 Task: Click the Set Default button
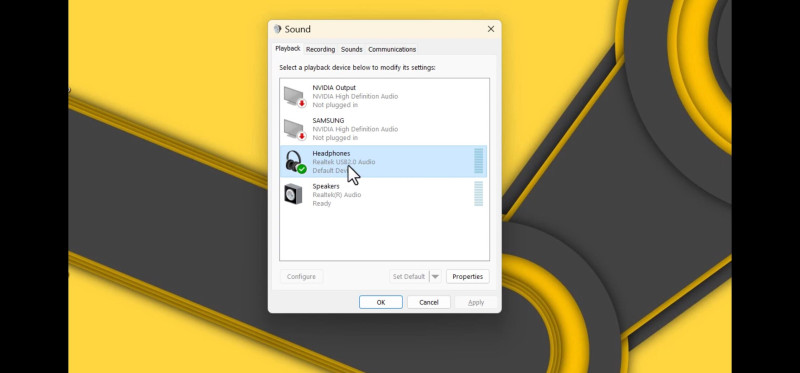409,277
